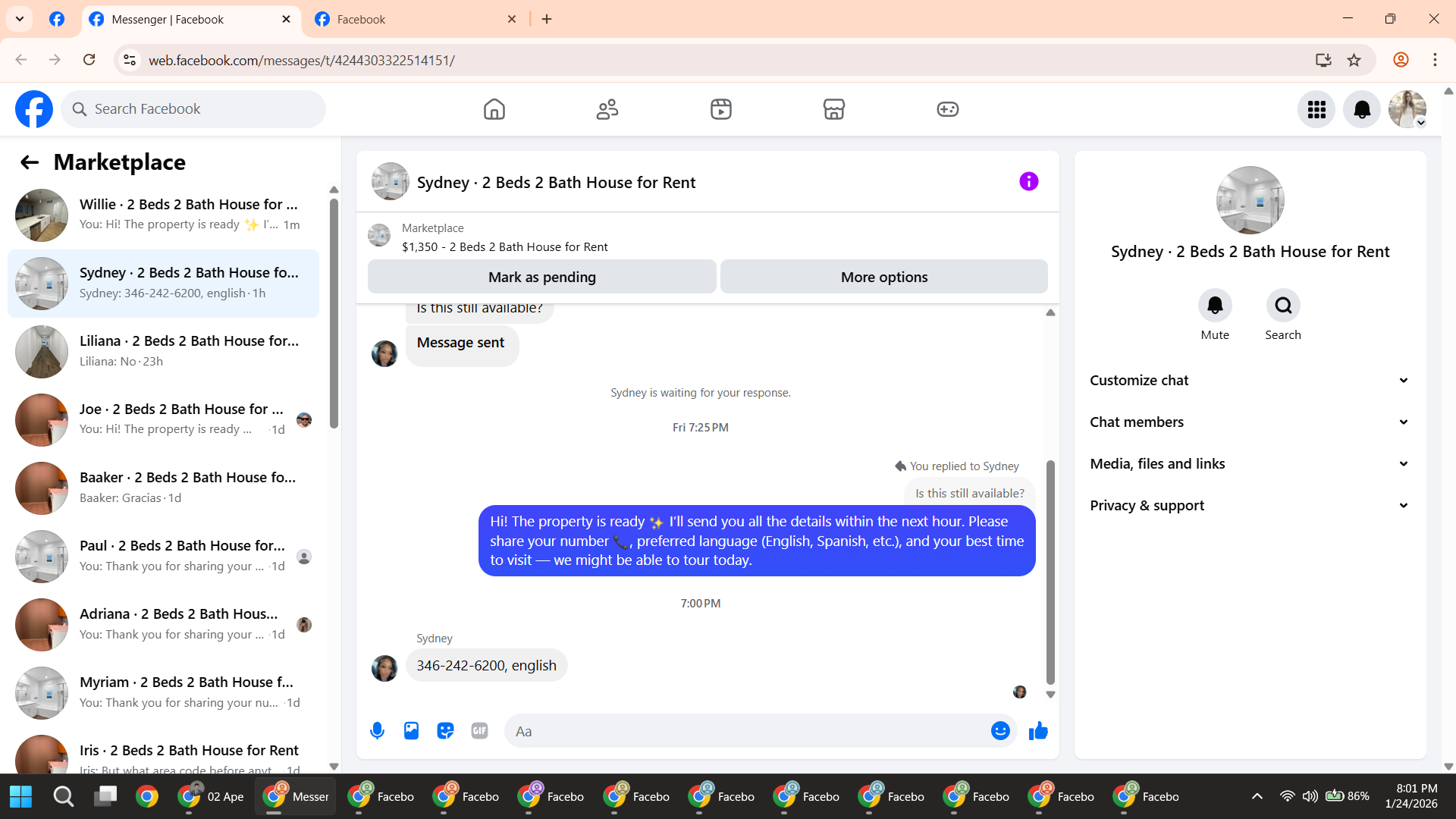Screen dimensions: 1456x819
Task: Click Mark as pending button
Action: 541,278
